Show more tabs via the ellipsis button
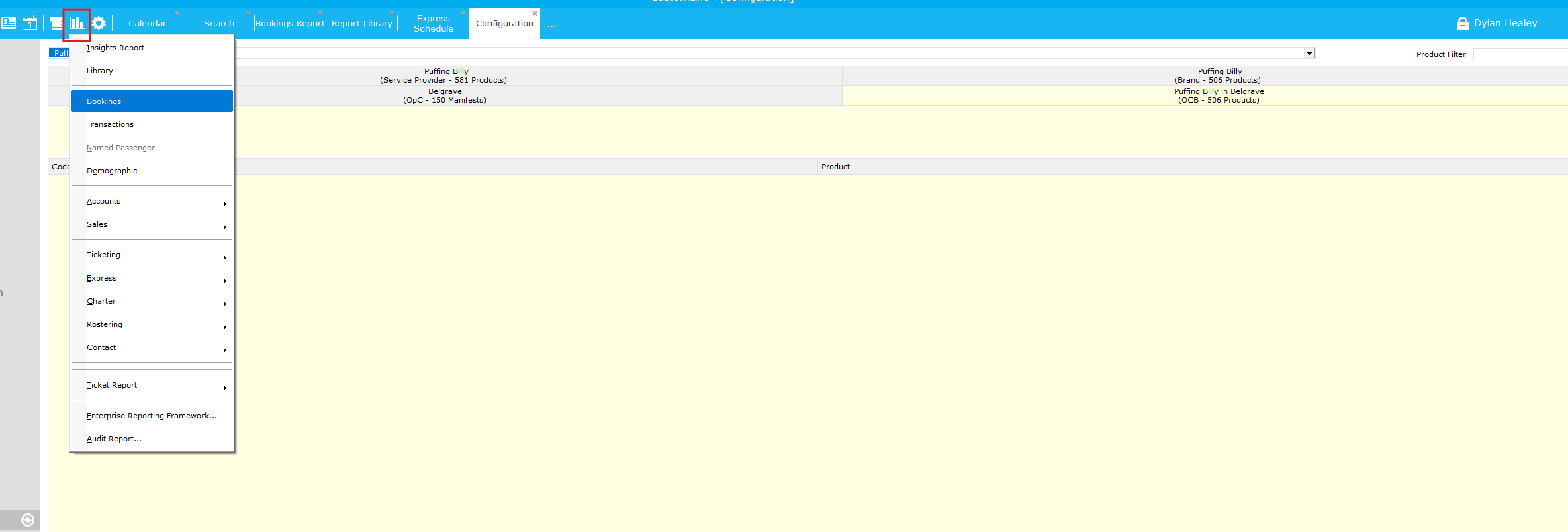Image resolution: width=1568 pixels, height=532 pixels. pos(552,25)
